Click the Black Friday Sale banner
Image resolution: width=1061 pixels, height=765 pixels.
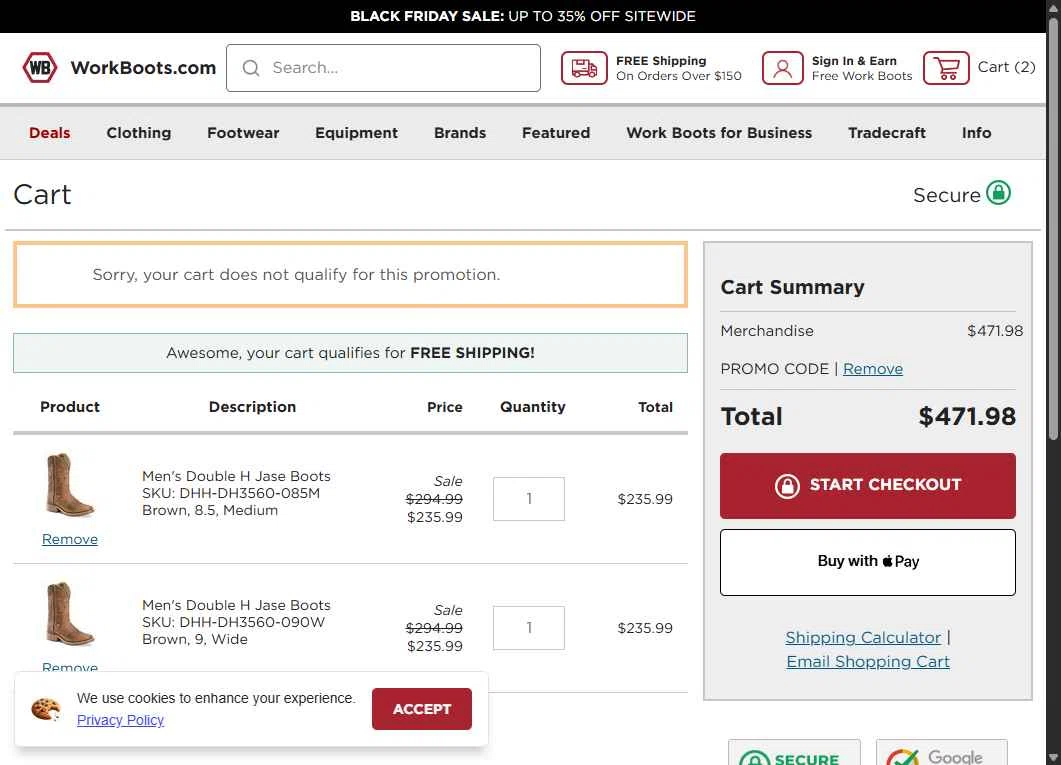(523, 16)
